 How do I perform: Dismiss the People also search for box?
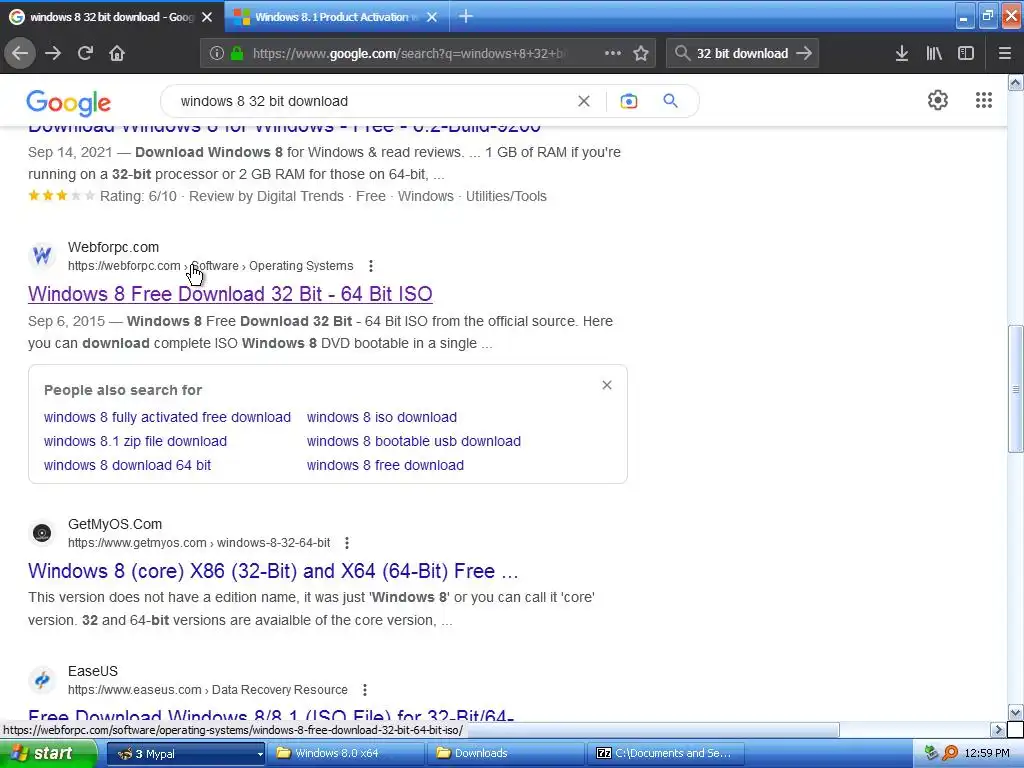coord(607,385)
